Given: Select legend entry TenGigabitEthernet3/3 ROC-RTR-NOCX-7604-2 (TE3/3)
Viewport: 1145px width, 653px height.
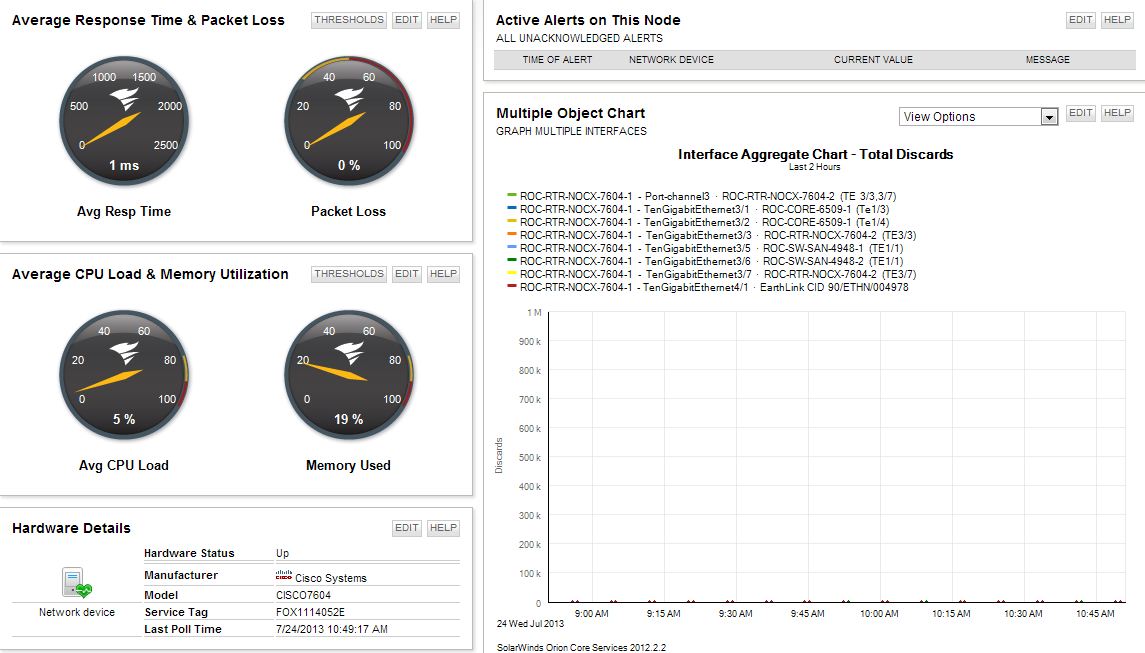Looking at the screenshot, I should (x=718, y=235).
